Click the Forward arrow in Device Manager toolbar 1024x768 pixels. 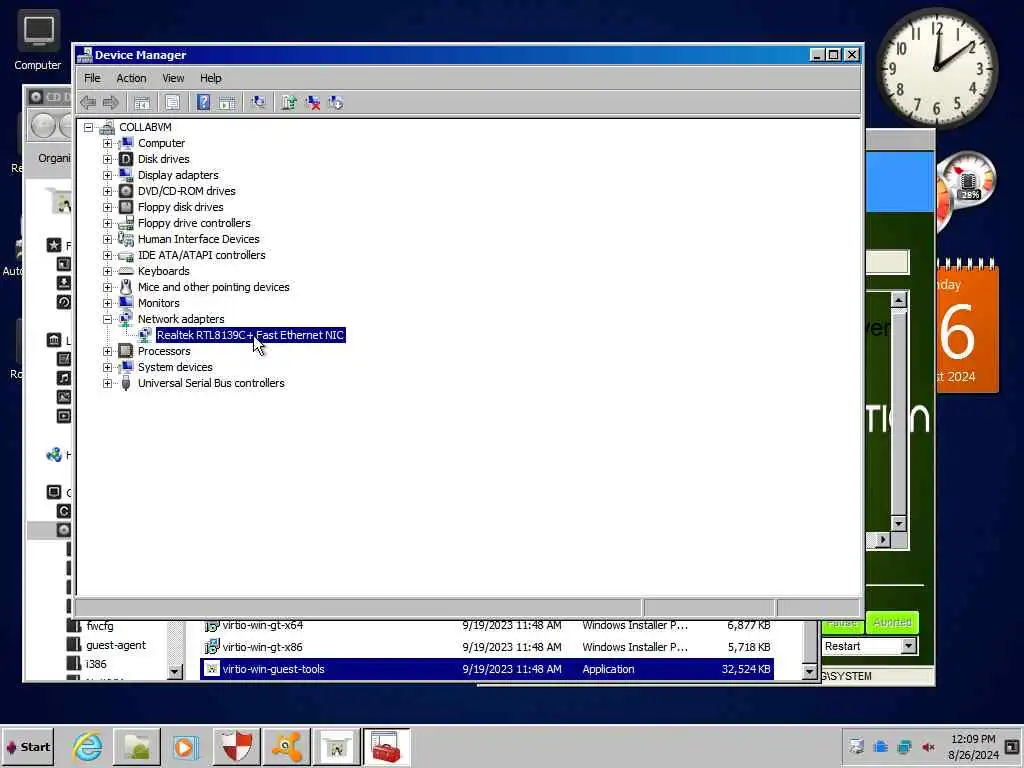pos(111,103)
